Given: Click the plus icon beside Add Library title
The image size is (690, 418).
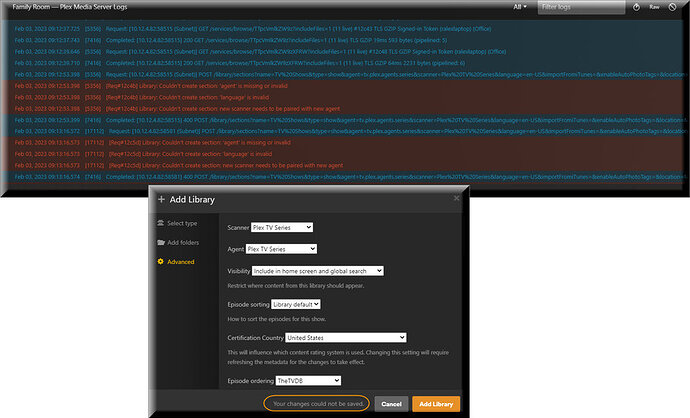Looking at the screenshot, I should pyautogui.click(x=161, y=199).
